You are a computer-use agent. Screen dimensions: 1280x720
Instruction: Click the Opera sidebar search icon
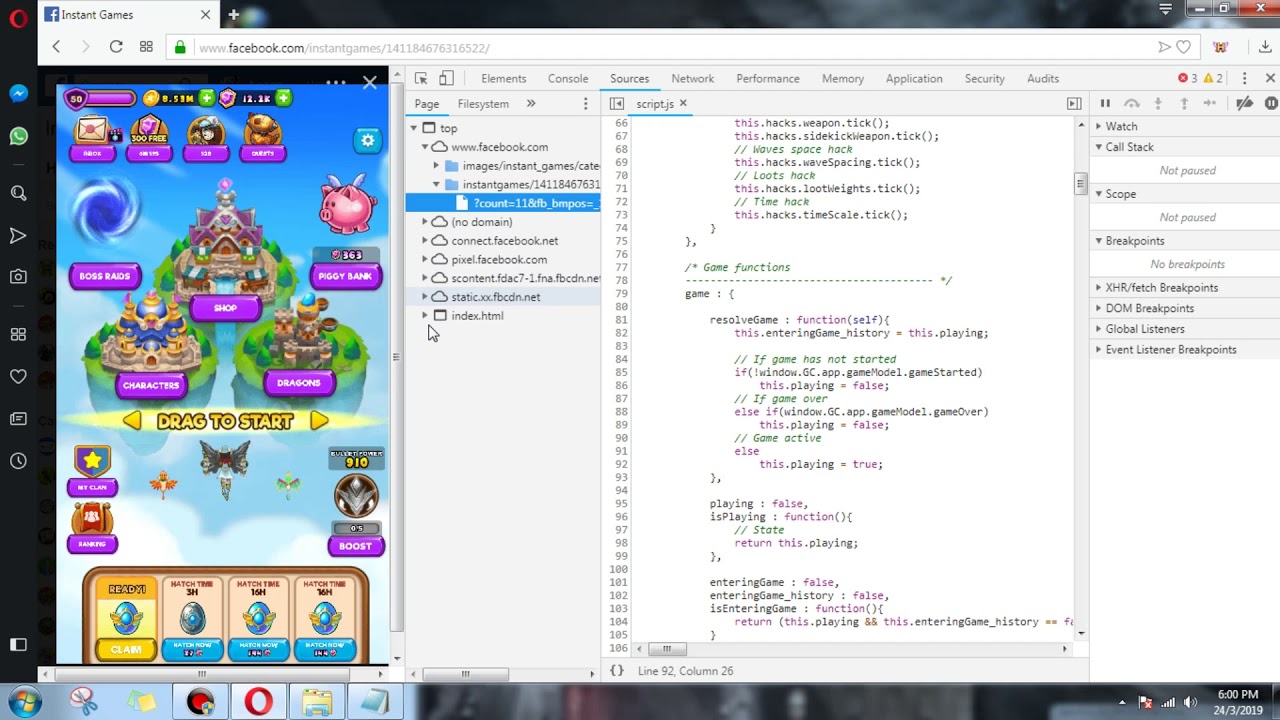pos(18,193)
